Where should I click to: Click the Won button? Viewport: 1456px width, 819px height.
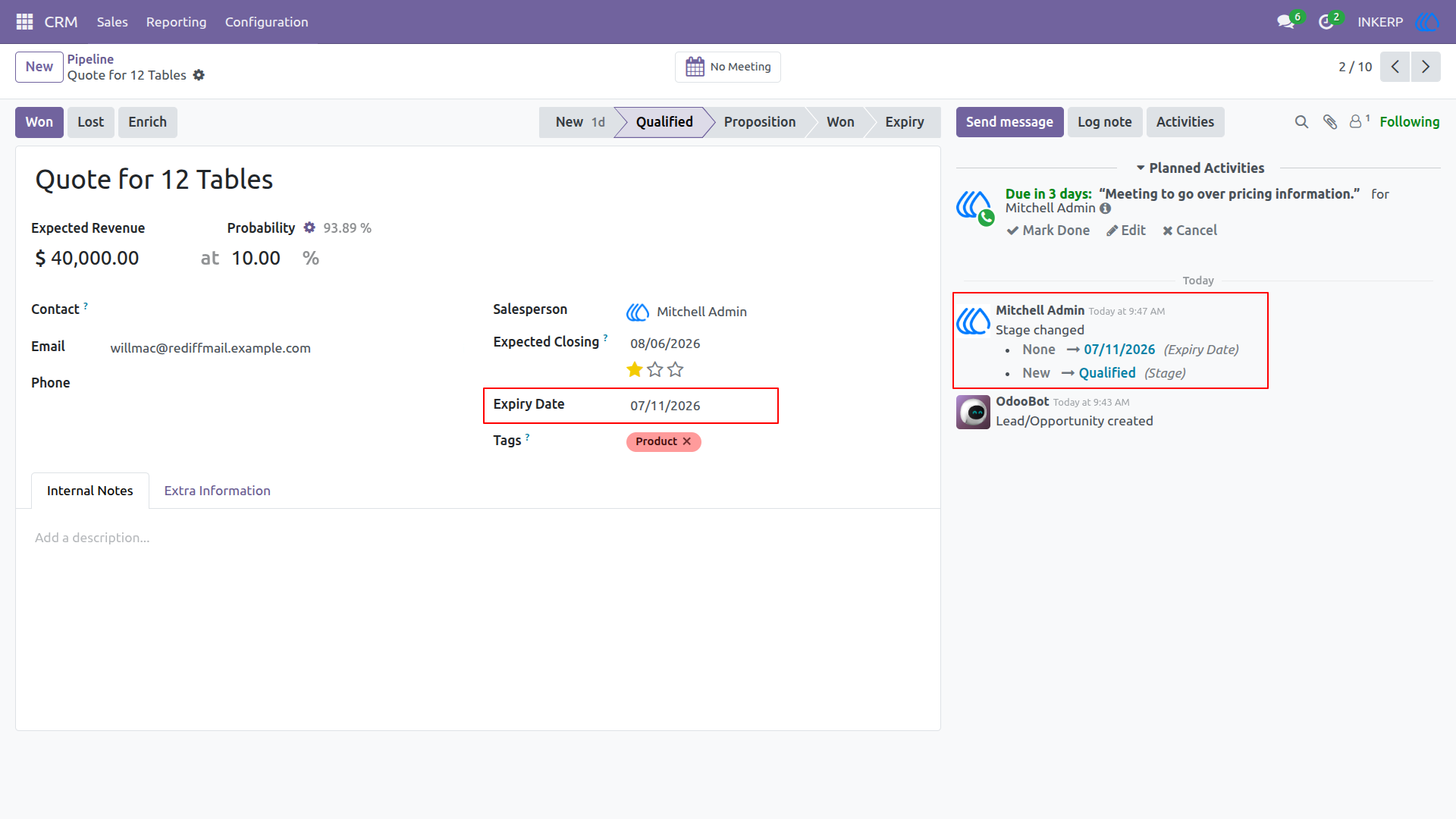39,122
